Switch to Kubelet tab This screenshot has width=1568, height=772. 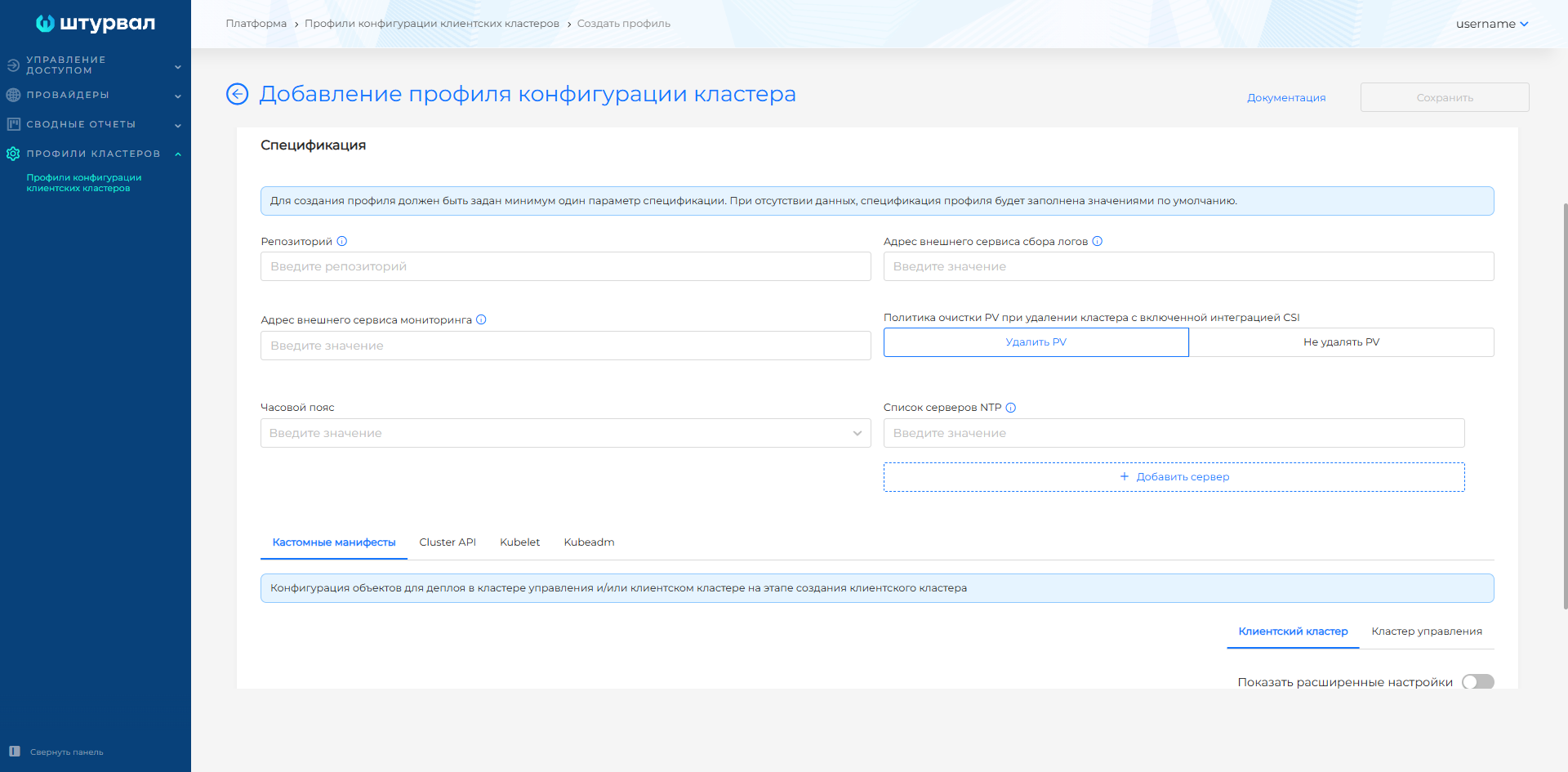pos(520,542)
